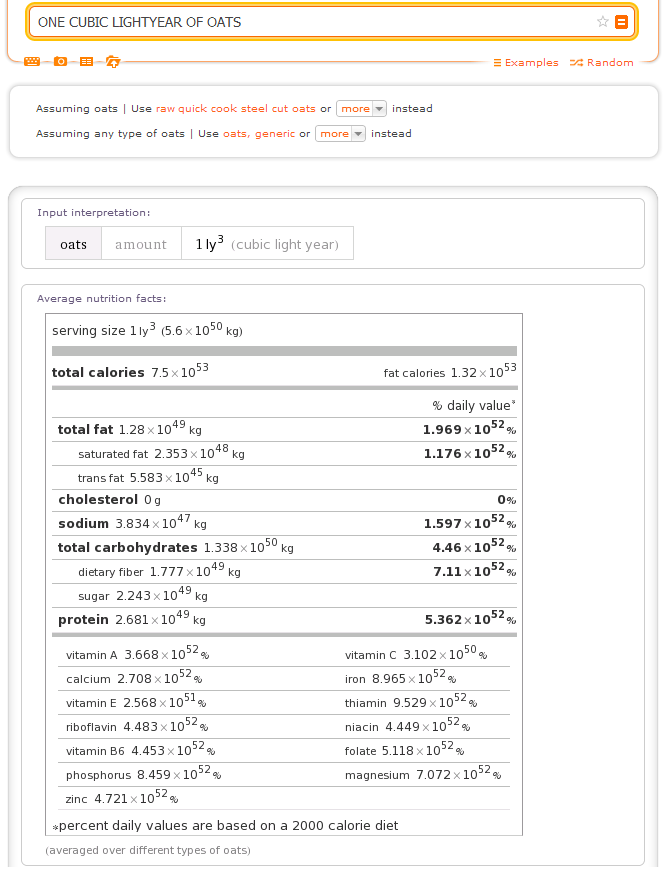Viewport: 663px width, 870px height.
Task: Click magnesium 7.072×10^52 % entry
Action: coord(423,774)
